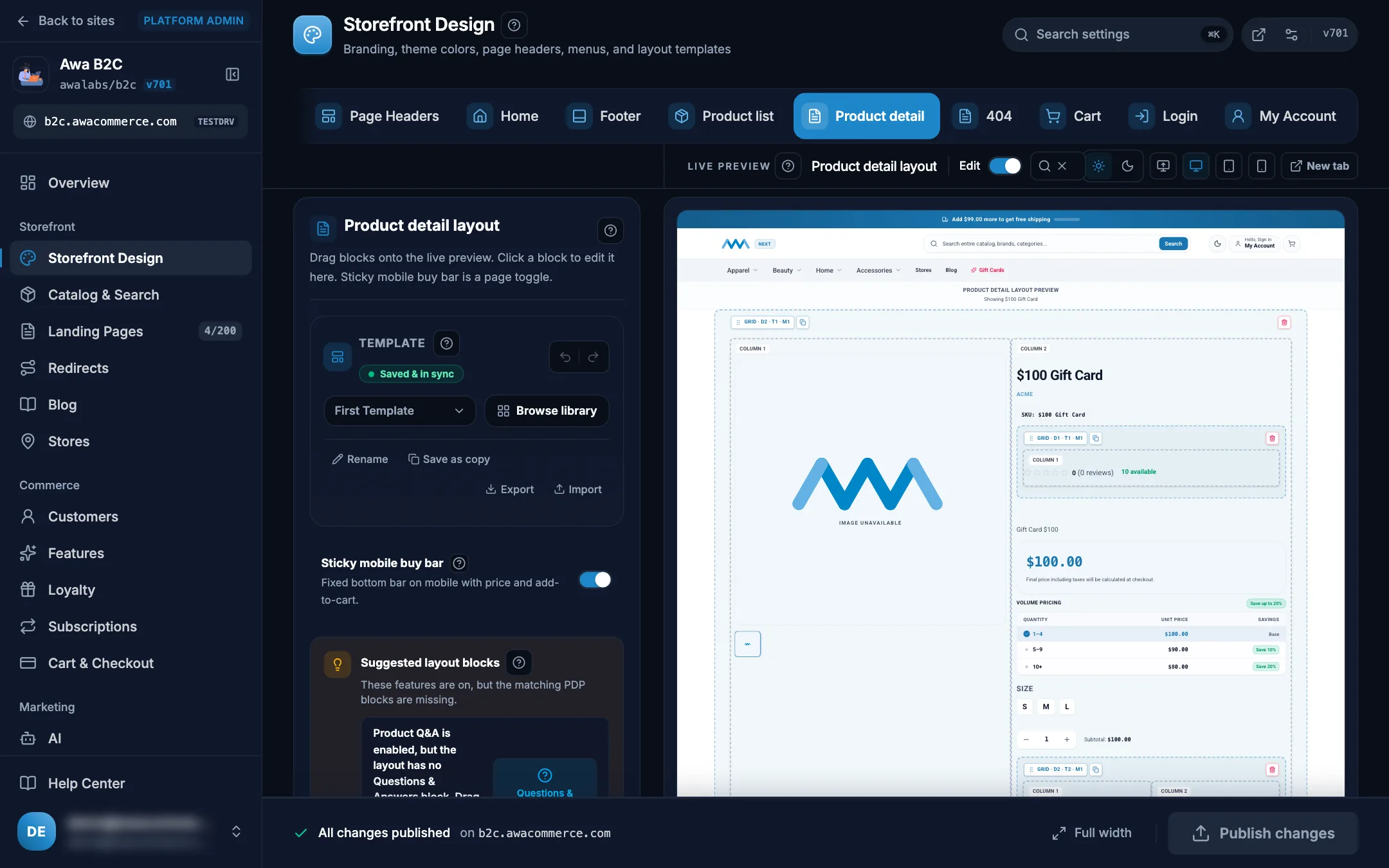This screenshot has width=1389, height=868.
Task: Select the 1–4 quantity radio option
Action: tap(1026, 634)
